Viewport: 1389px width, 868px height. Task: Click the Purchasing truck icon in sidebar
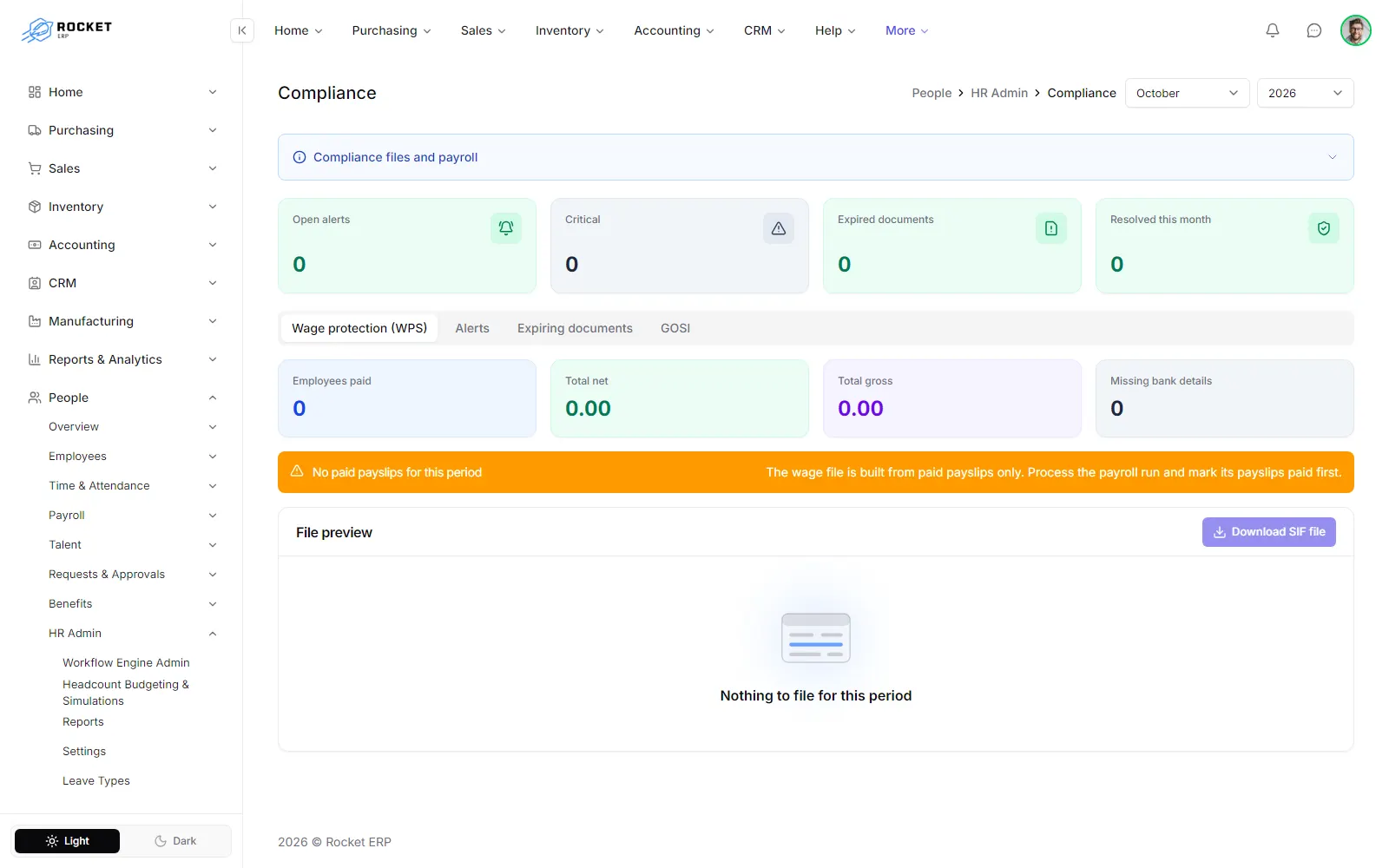pos(35,130)
